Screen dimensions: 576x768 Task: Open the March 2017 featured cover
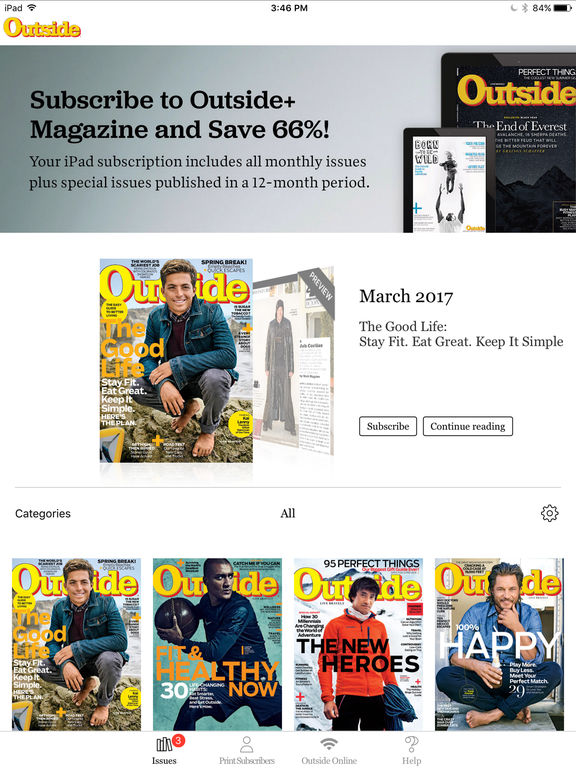176,361
